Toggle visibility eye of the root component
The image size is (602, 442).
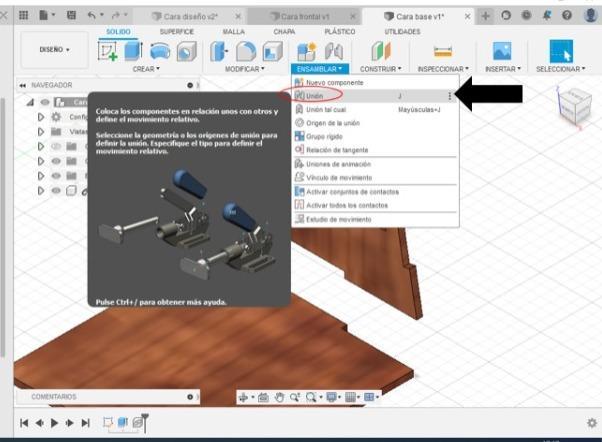point(45,102)
